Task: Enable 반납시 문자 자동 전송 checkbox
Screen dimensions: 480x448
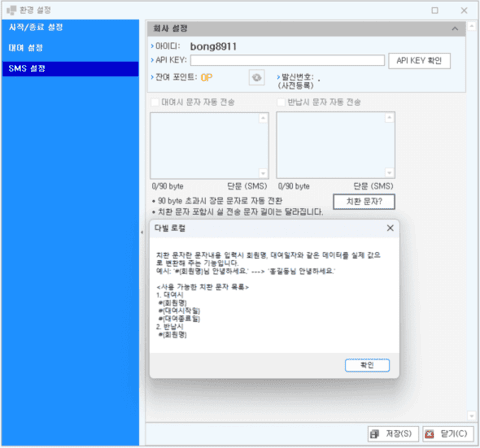Action: tap(281, 102)
